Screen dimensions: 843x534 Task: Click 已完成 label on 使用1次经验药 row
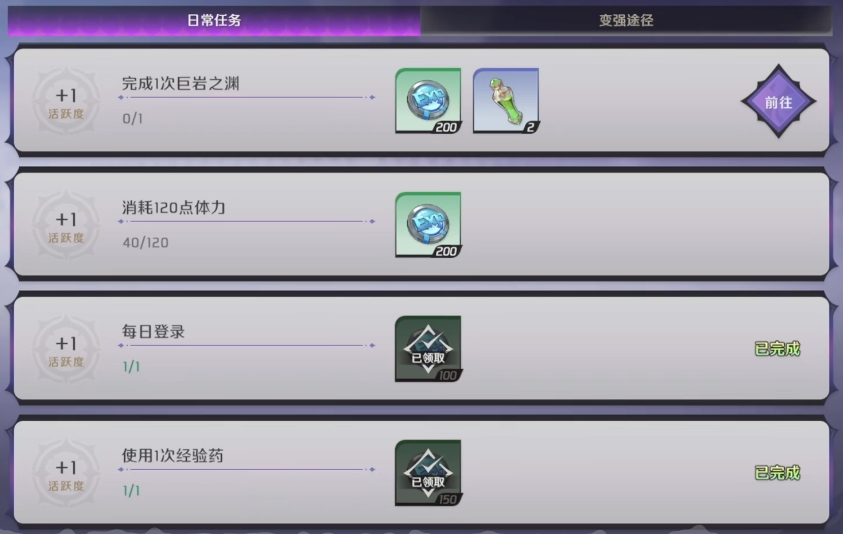(777, 473)
